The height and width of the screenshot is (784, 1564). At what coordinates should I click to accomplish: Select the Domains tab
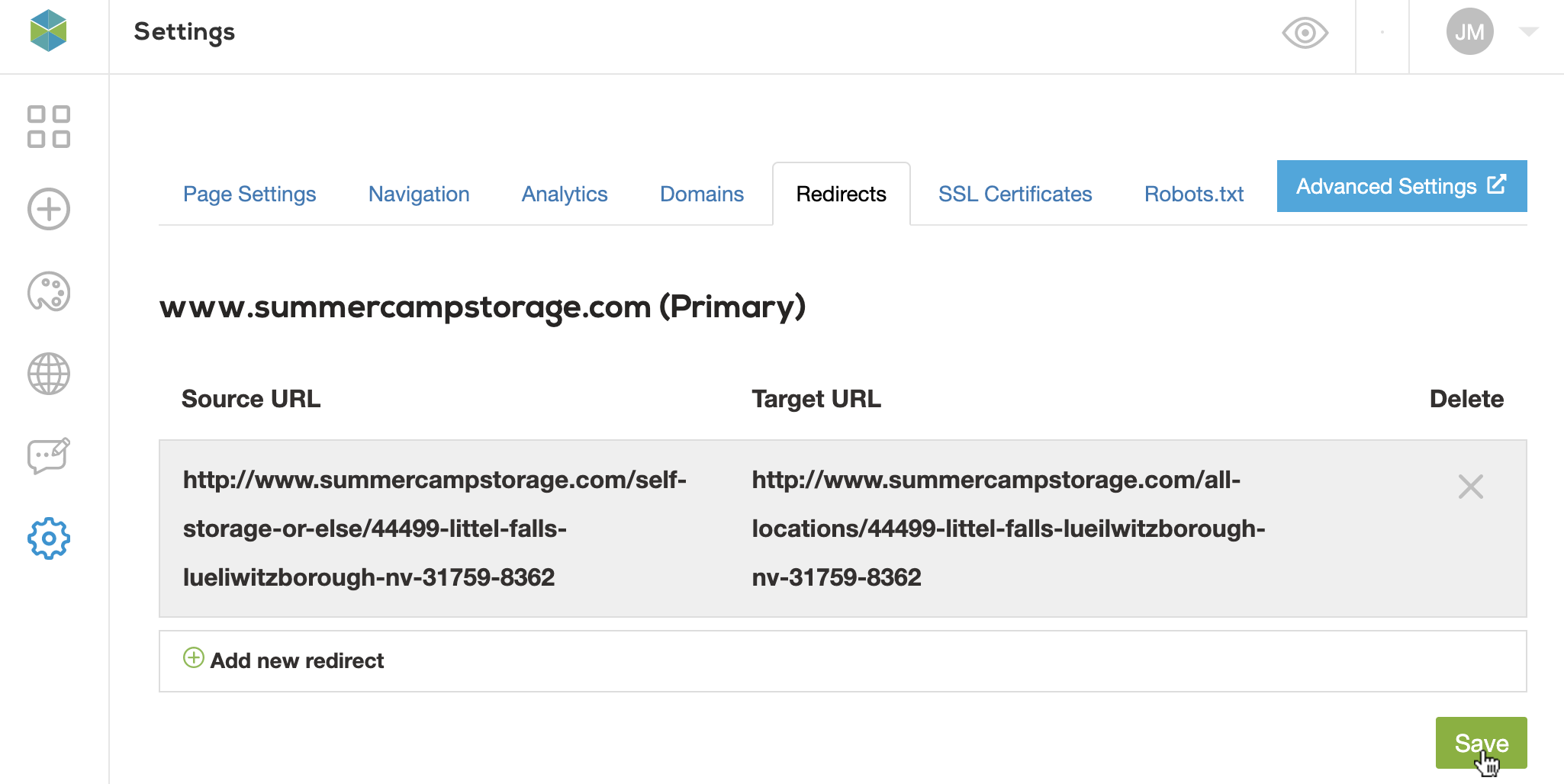pos(702,194)
